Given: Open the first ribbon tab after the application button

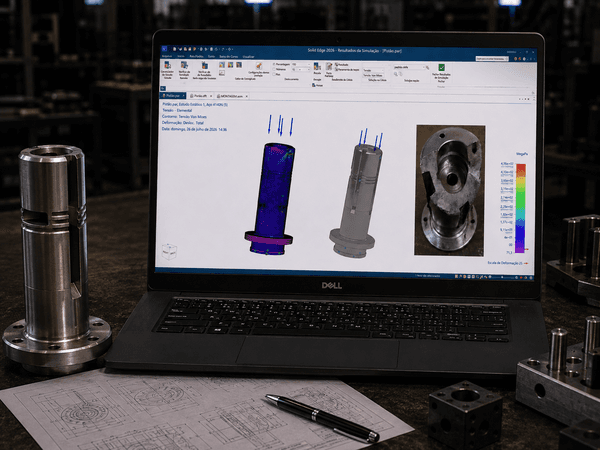Looking at the screenshot, I should (x=167, y=57).
